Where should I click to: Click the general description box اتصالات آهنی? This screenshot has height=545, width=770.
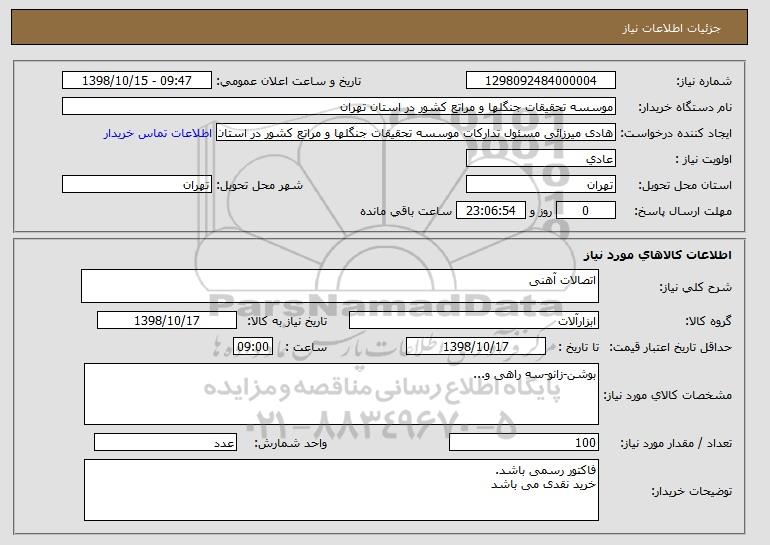[340, 286]
